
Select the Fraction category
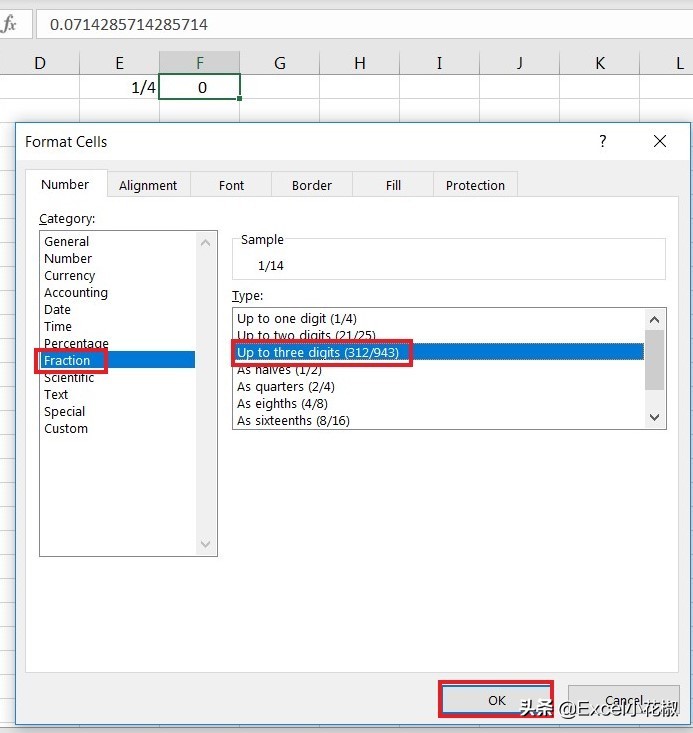point(117,360)
